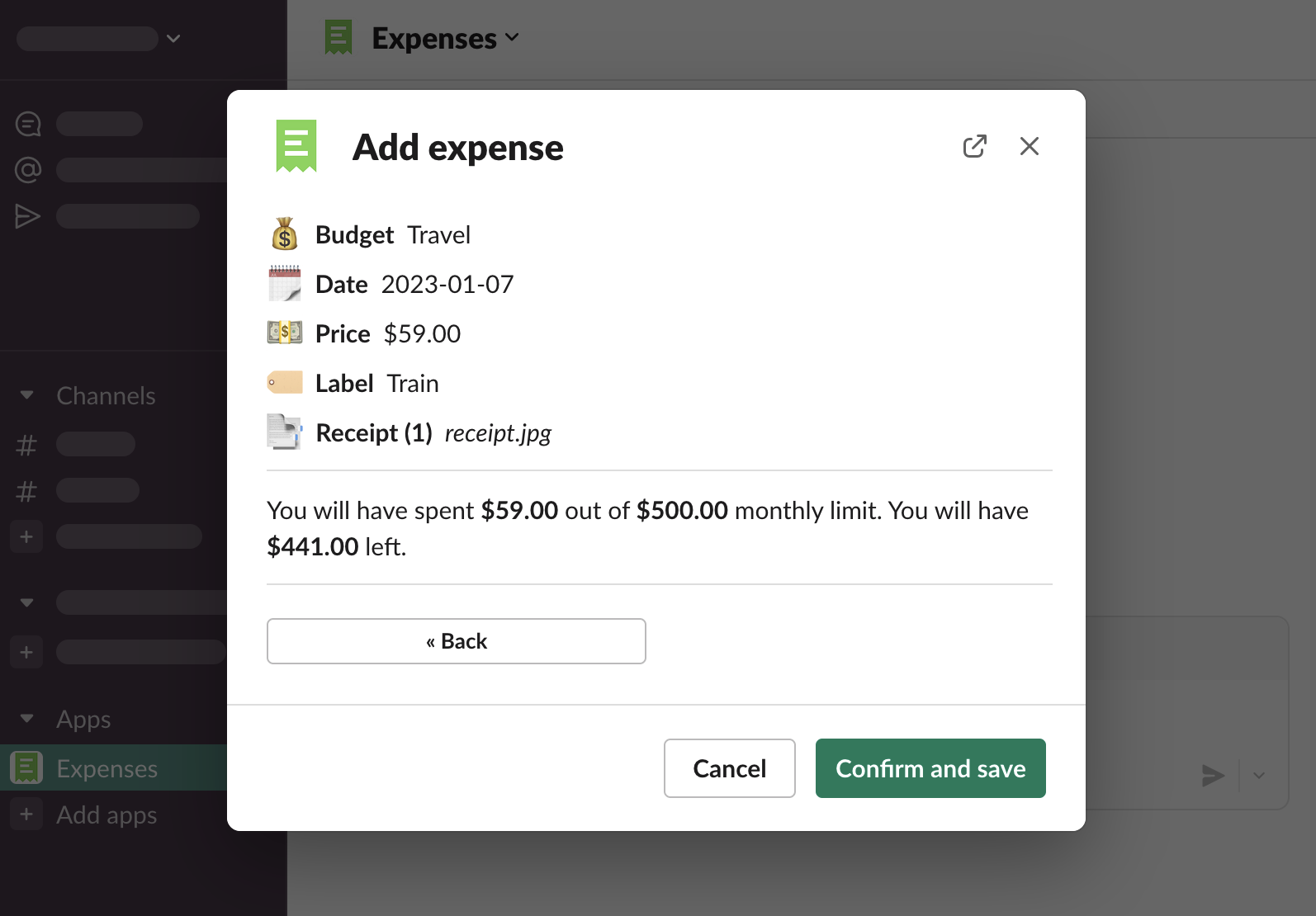The width and height of the screenshot is (1316, 916).
Task: Open the Expenses header dropdown
Action: point(512,38)
